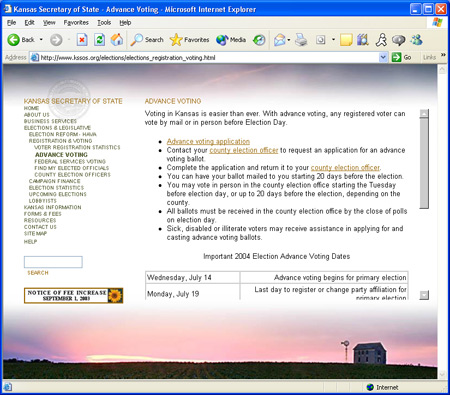Viewport: 450px width, 395px height.
Task: Open the Favorites menu
Action: tap(76, 23)
